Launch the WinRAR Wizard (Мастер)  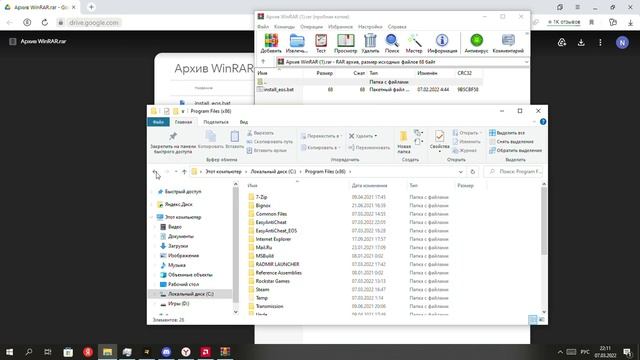[x=414, y=43]
